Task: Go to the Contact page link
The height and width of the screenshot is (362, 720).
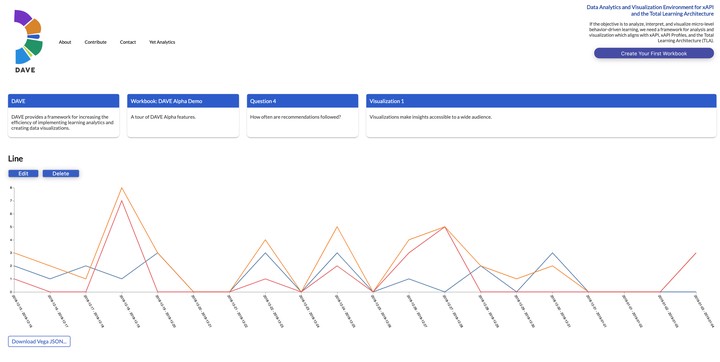Action: point(128,42)
